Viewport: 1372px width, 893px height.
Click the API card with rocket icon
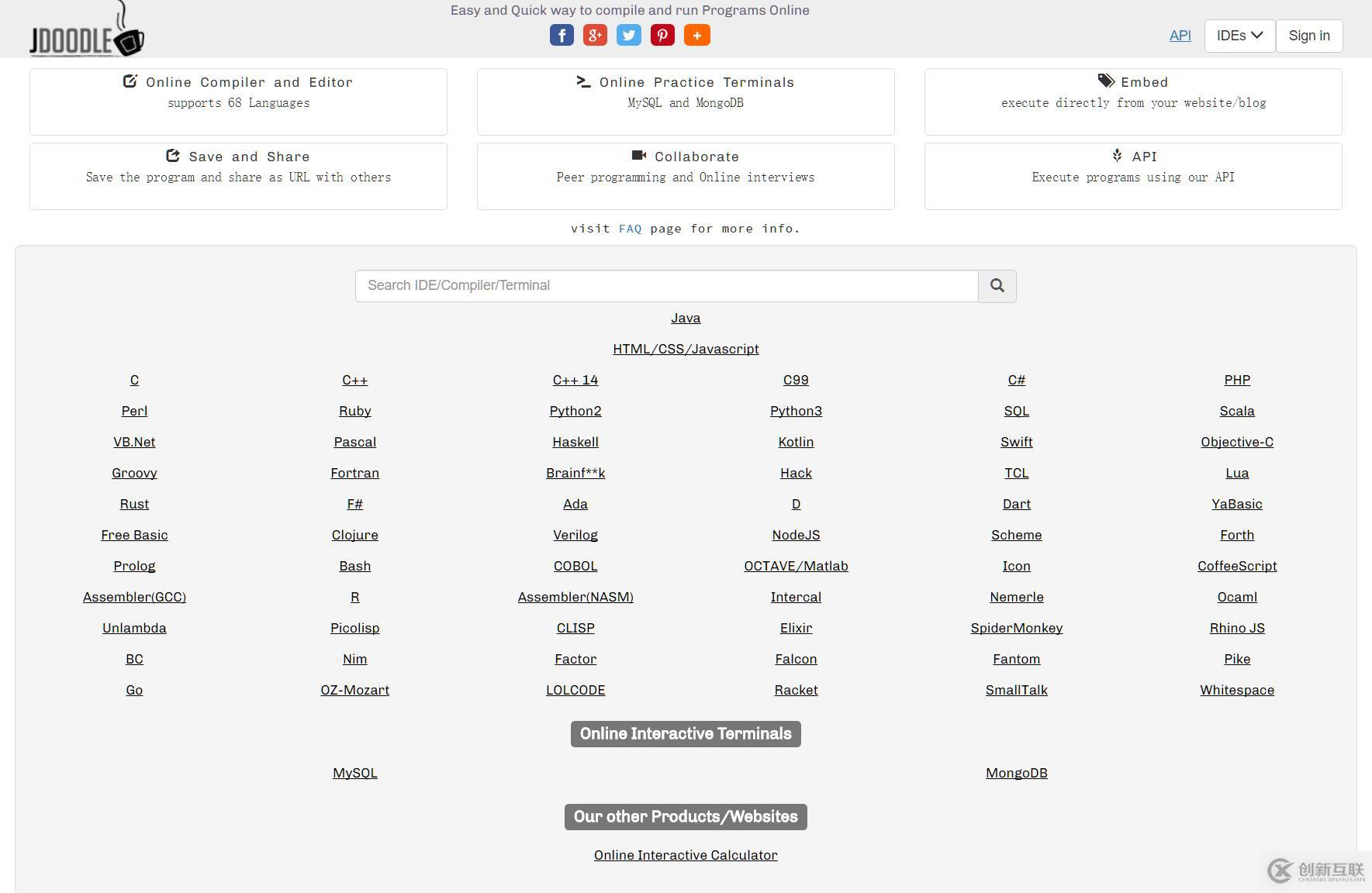click(x=1133, y=176)
